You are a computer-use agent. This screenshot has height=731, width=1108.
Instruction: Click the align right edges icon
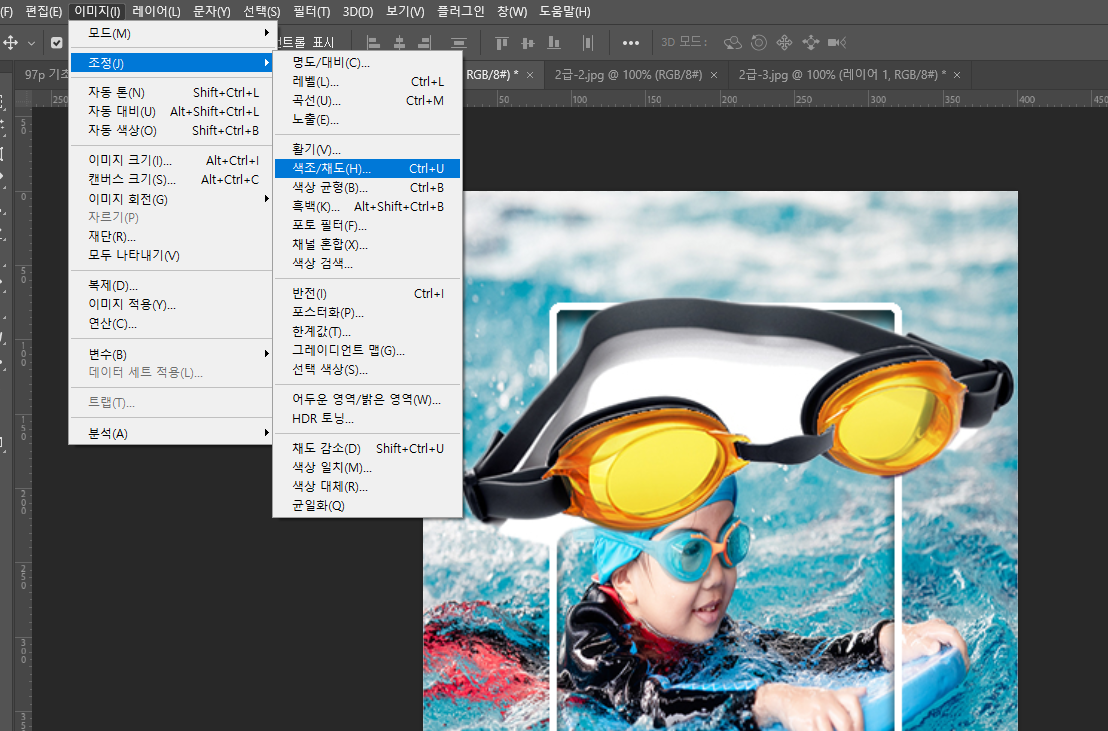[425, 43]
